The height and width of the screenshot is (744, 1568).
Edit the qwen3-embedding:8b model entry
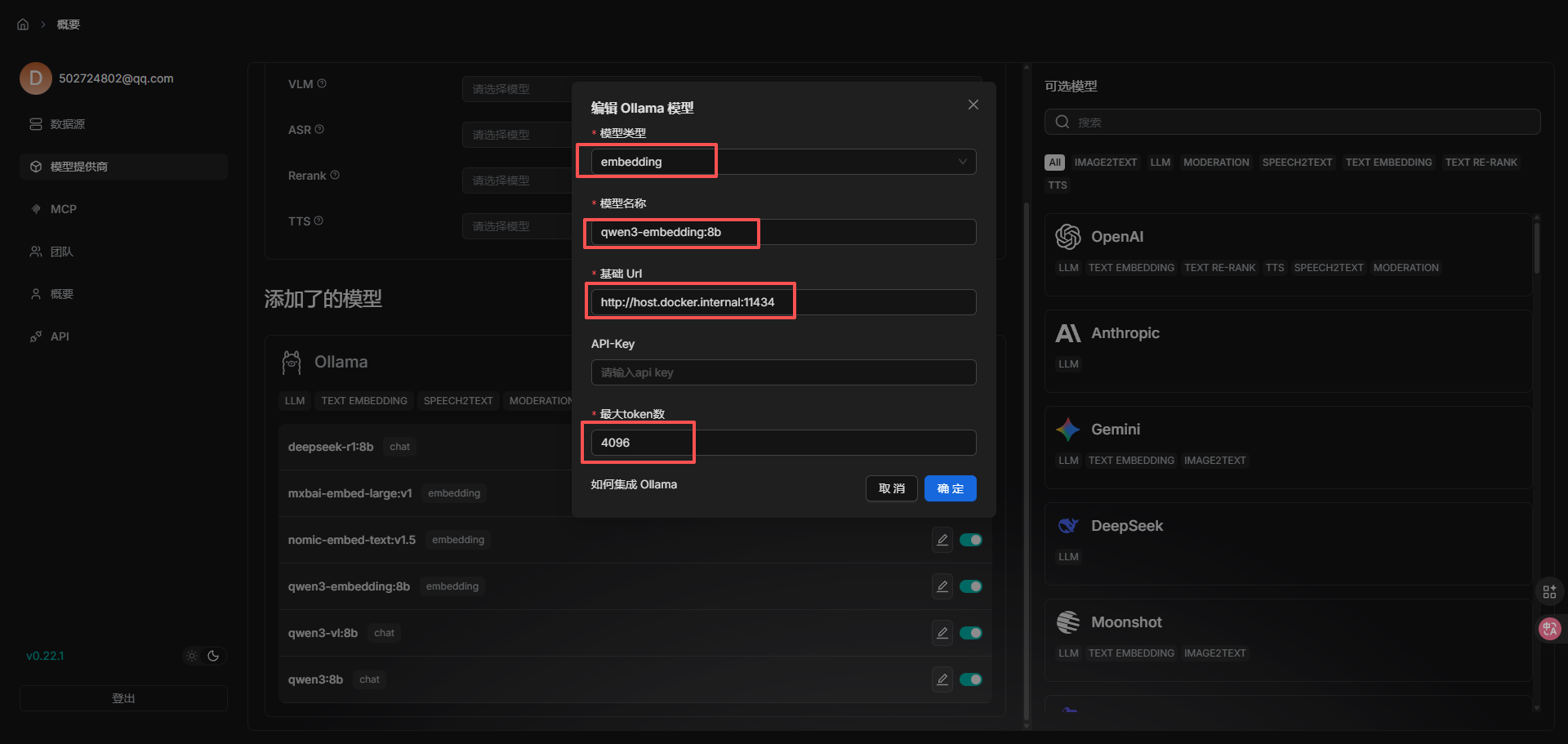(x=942, y=586)
